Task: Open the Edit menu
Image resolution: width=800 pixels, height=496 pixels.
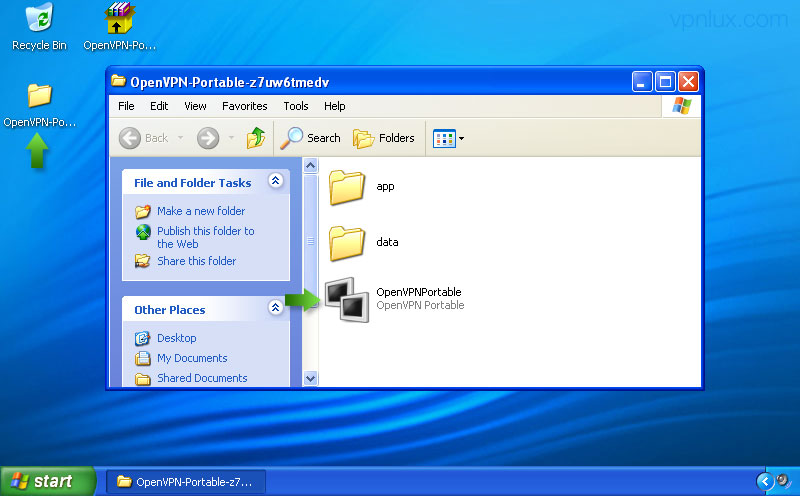Action: pos(159,106)
